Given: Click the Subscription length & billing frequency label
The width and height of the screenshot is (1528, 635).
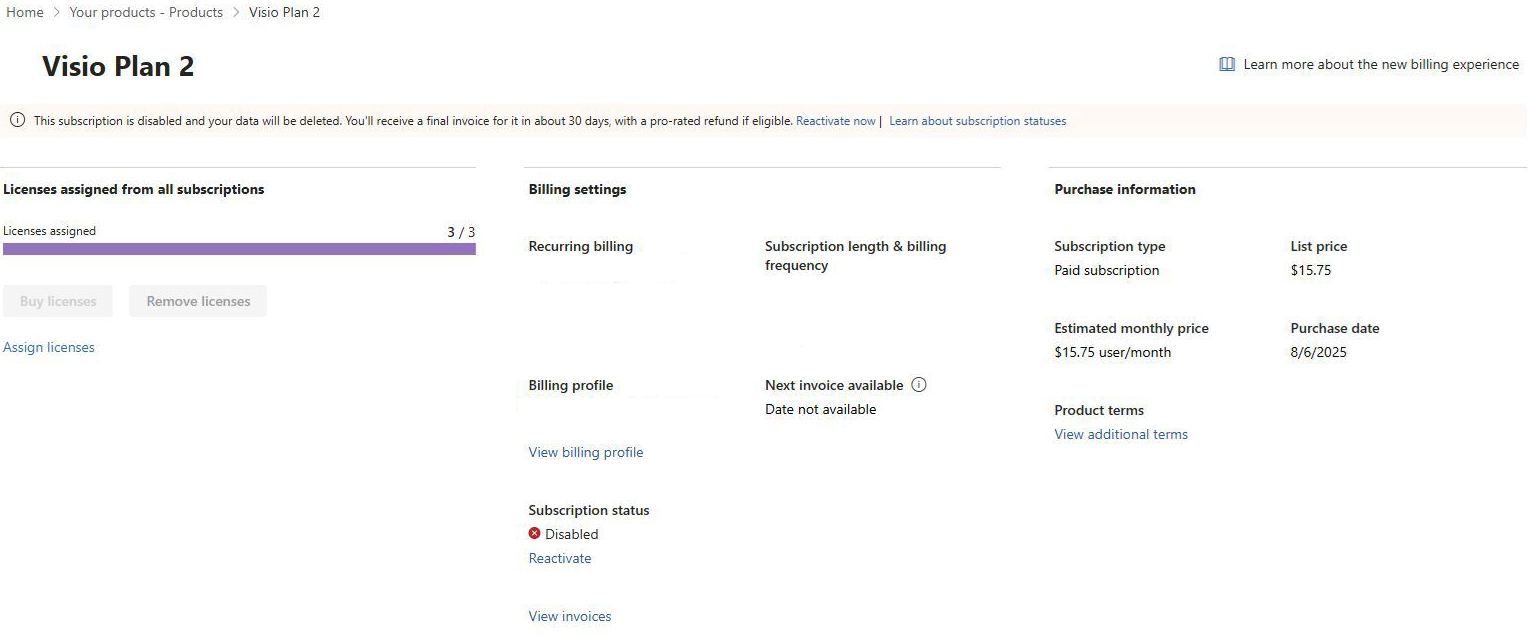Looking at the screenshot, I should pos(856,256).
